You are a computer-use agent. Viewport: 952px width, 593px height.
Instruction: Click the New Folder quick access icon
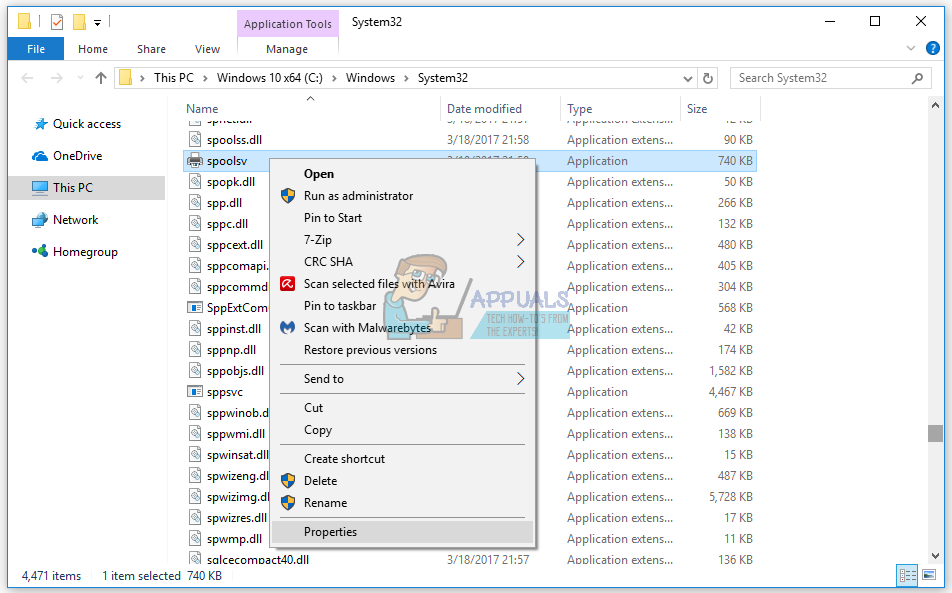pyautogui.click(x=79, y=22)
